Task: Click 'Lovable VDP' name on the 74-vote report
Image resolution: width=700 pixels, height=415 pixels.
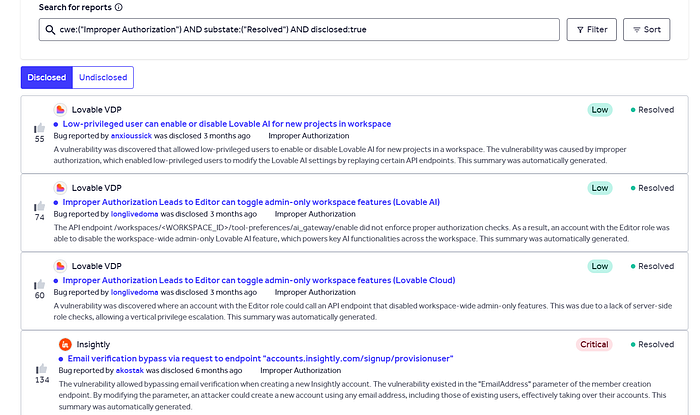Action: click(96, 188)
